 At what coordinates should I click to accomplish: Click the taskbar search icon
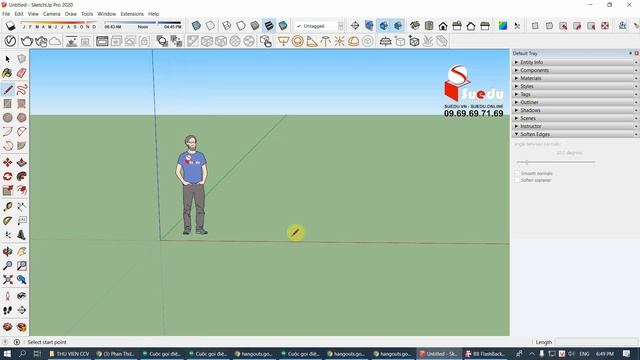coord(22,354)
